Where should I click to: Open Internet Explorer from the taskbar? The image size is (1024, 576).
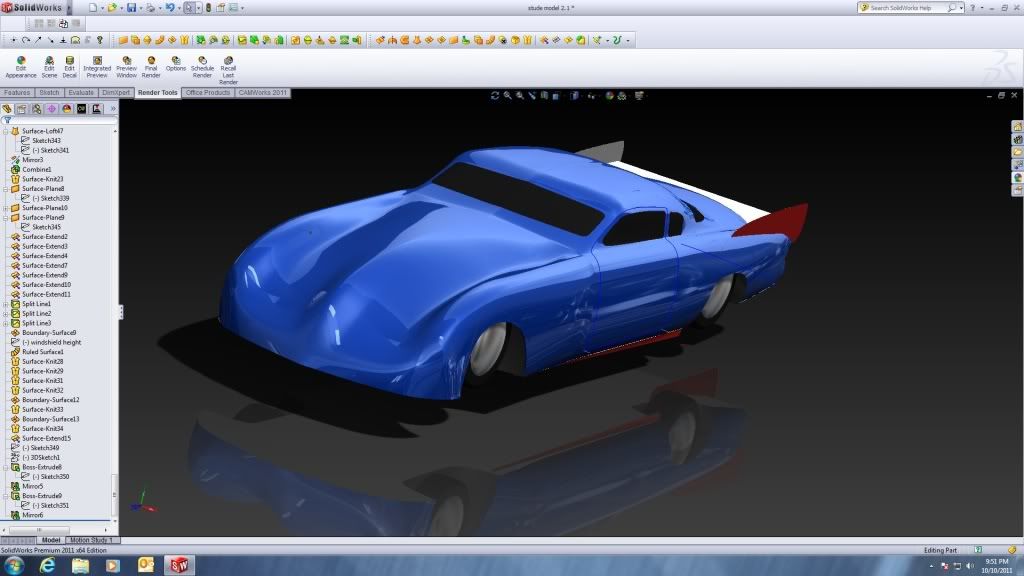47,566
